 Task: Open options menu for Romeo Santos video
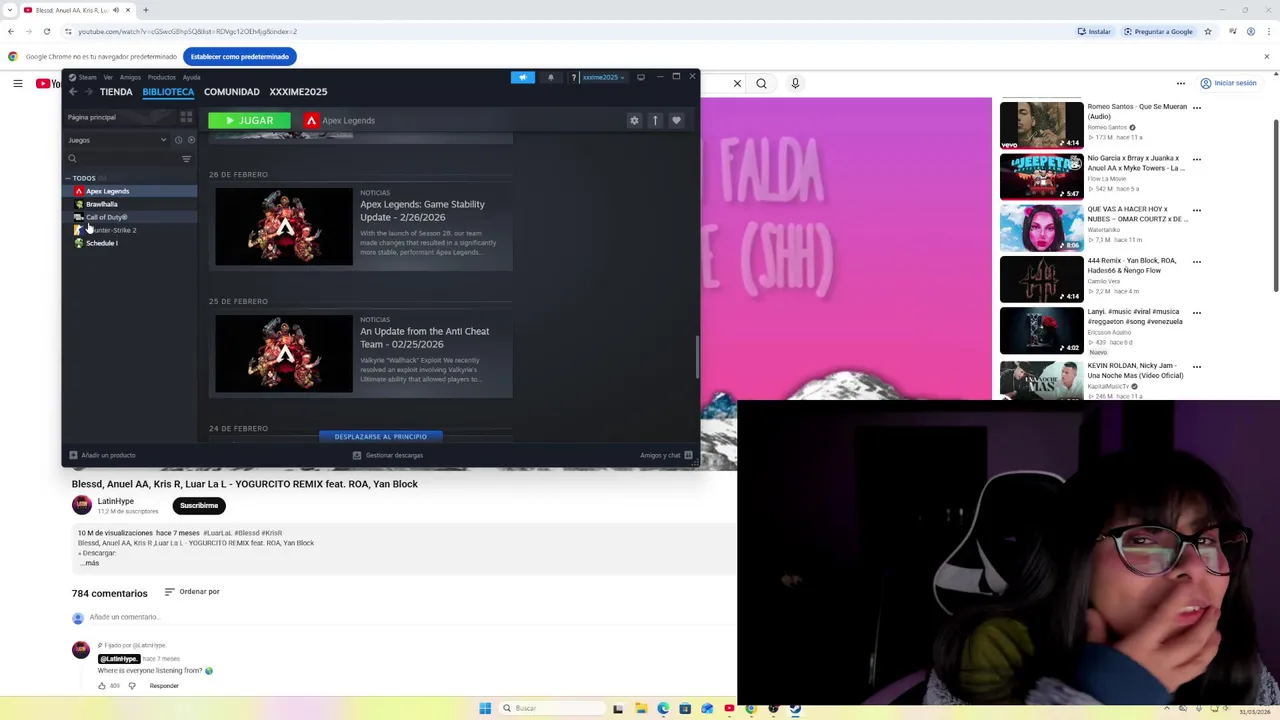pos(1196,107)
